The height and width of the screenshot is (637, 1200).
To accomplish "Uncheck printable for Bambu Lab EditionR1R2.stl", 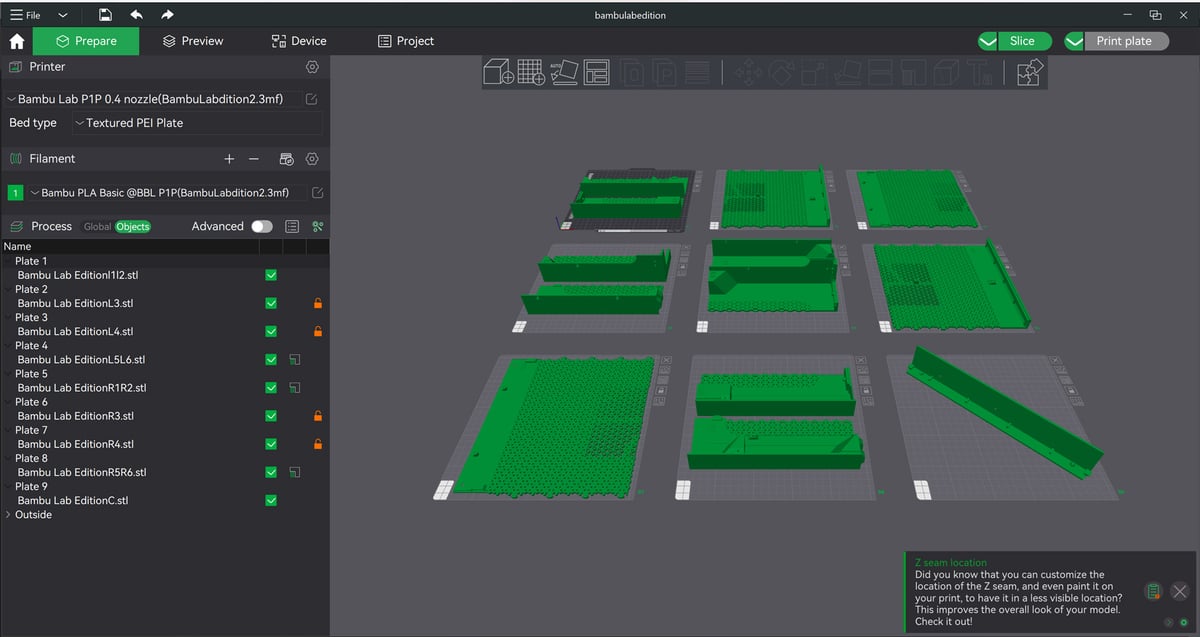I will [x=271, y=387].
